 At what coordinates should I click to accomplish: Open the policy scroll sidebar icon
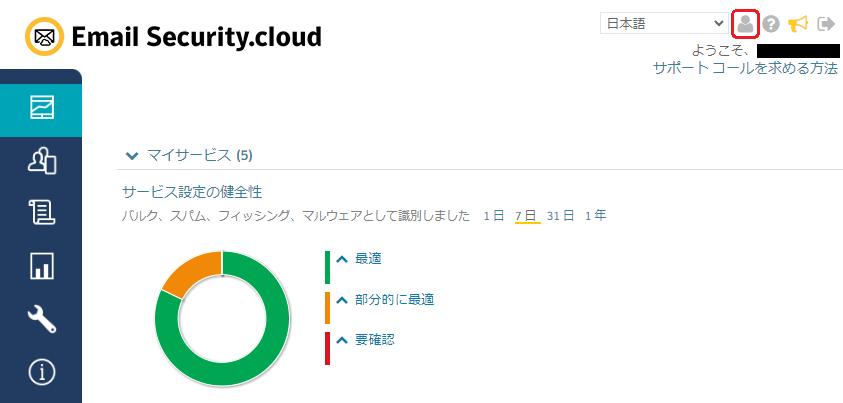(x=41, y=213)
